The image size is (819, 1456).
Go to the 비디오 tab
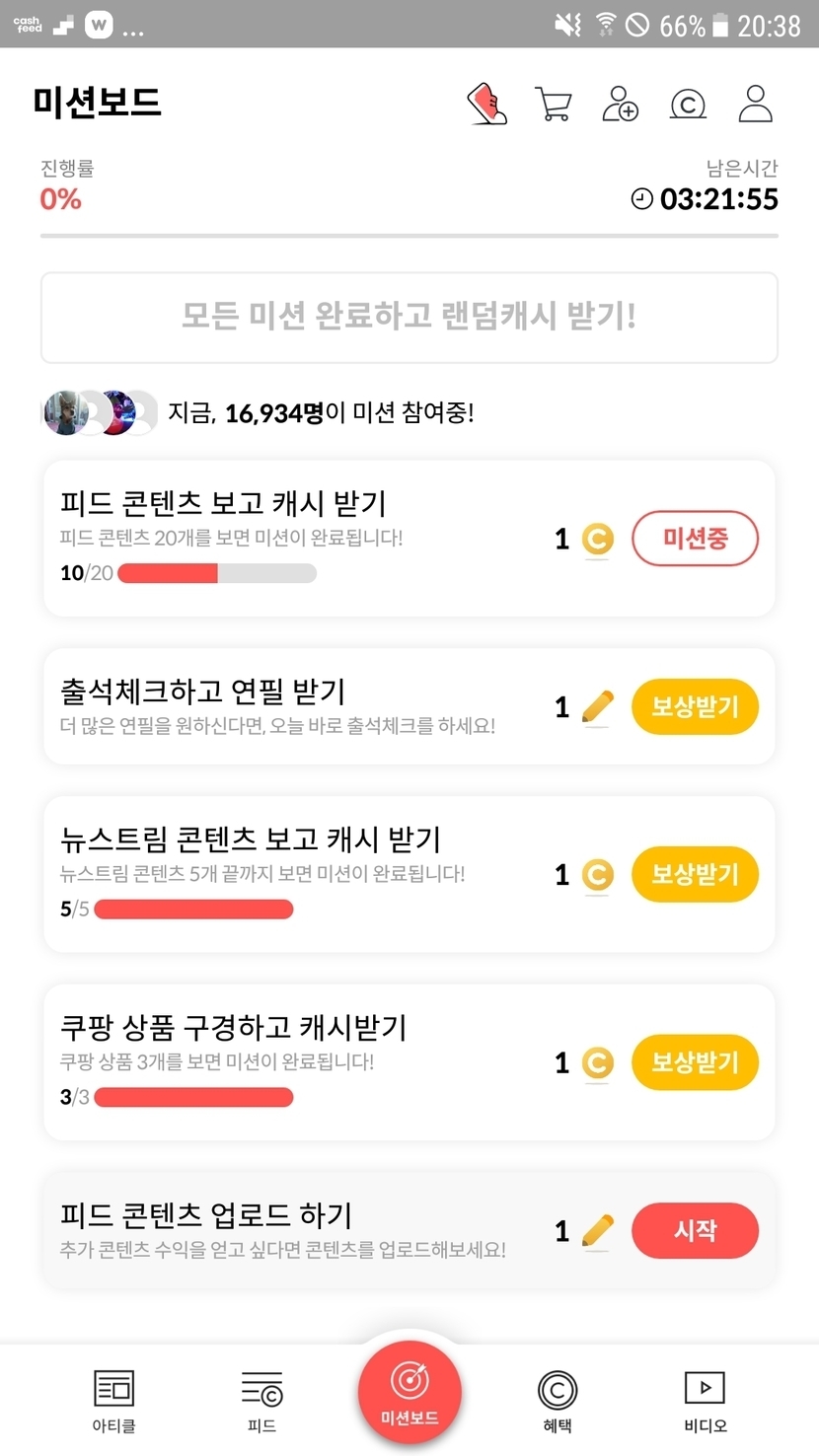tap(705, 1401)
